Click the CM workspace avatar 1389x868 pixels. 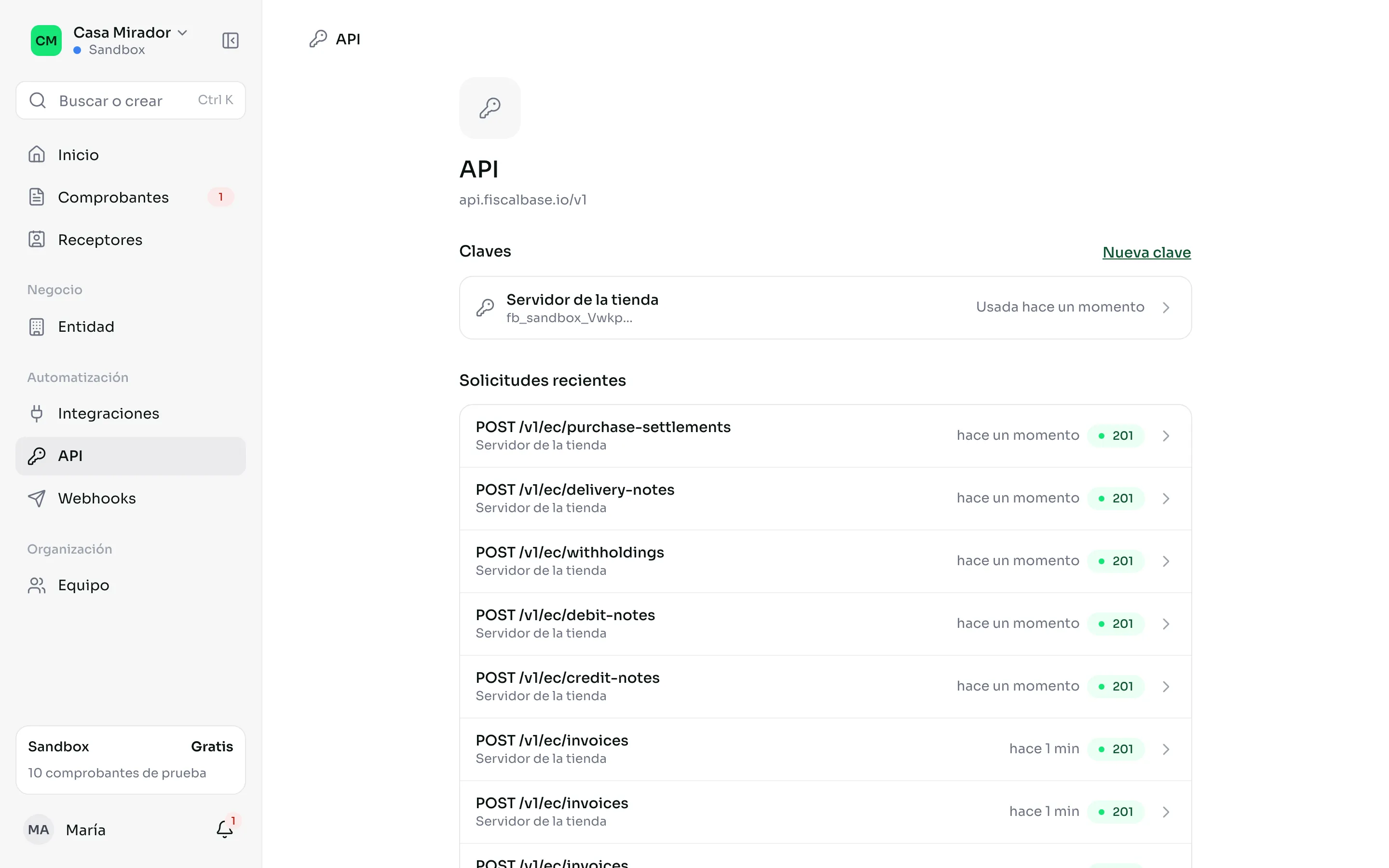[46, 40]
